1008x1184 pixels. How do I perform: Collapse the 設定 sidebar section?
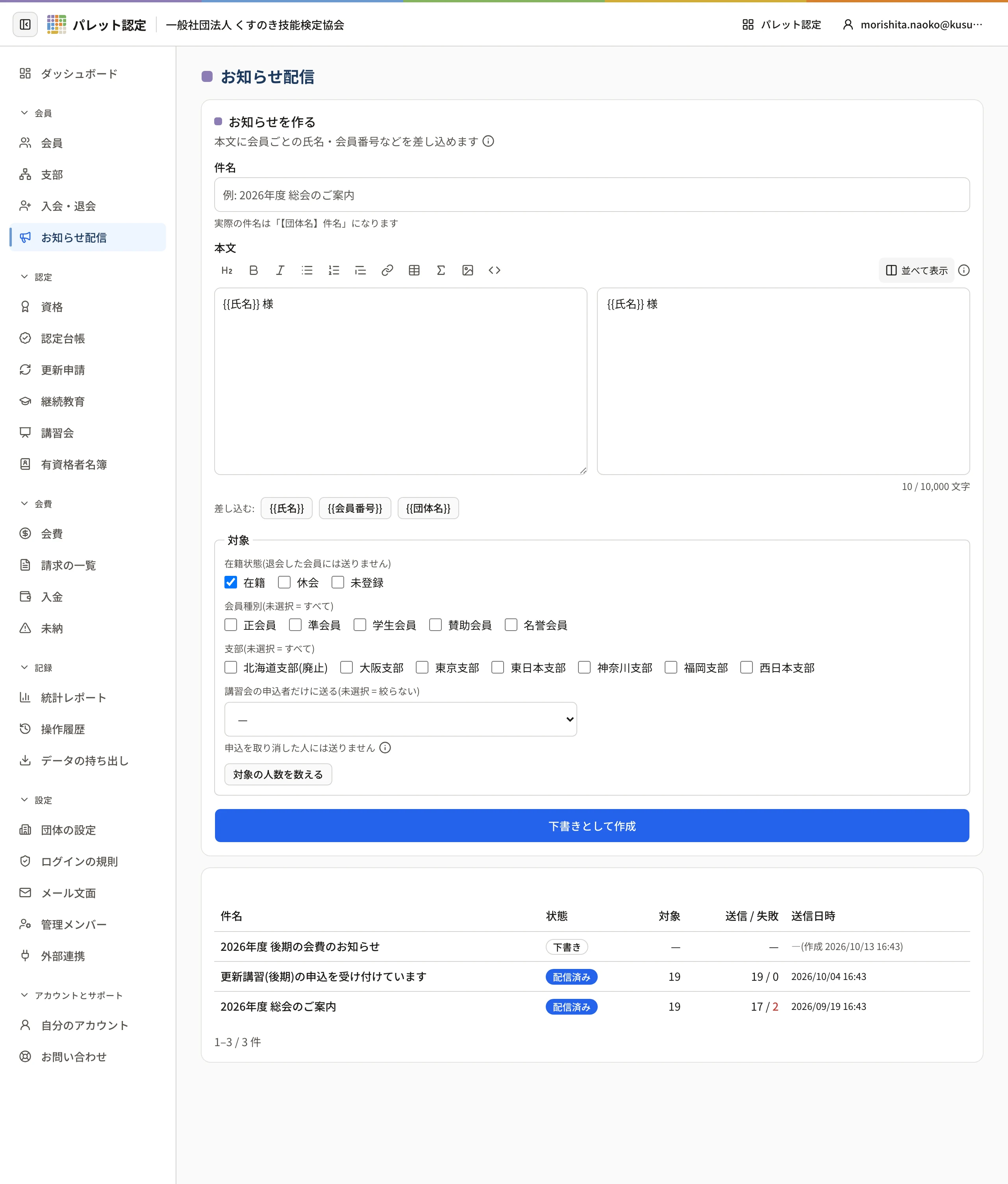coord(37,800)
